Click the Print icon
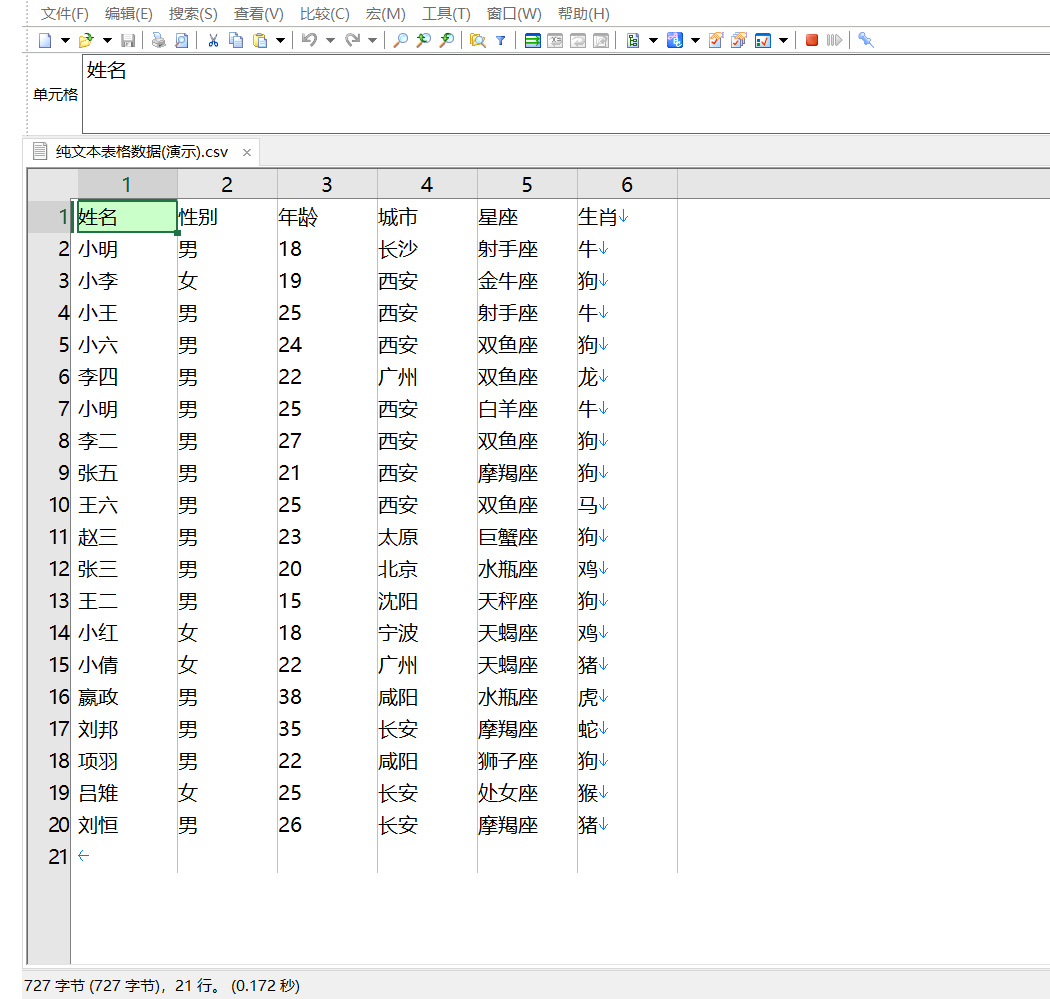Viewport: 1050px width, 999px height. click(x=159, y=40)
